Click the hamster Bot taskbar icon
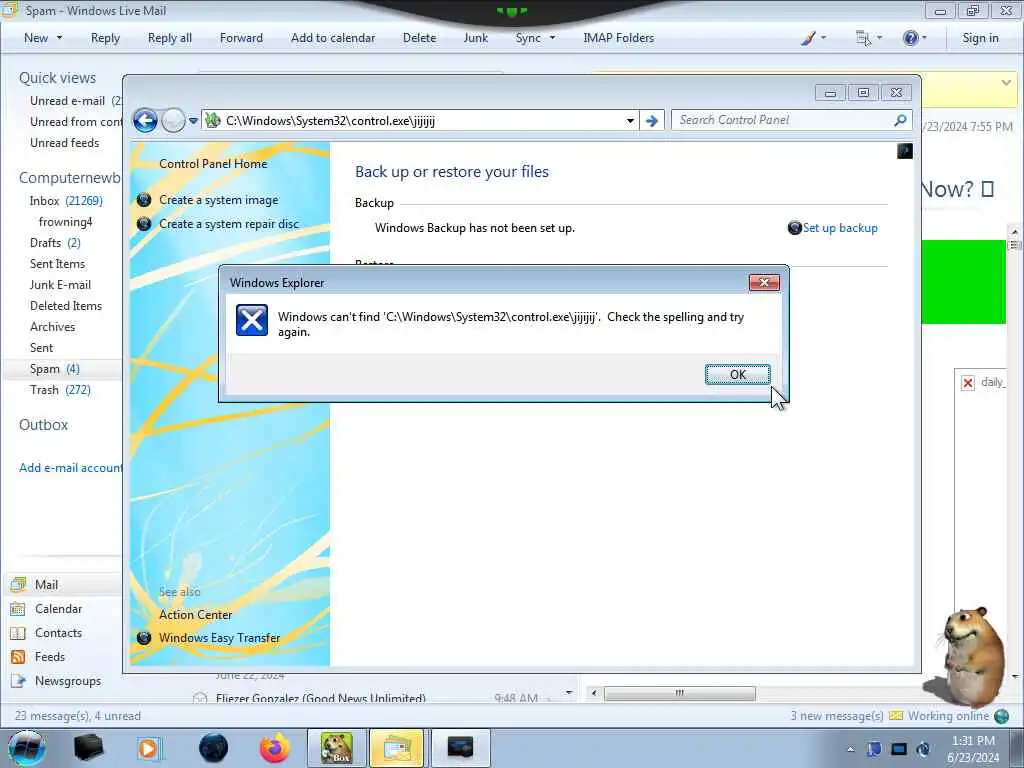This screenshot has width=1024, height=768. click(336, 748)
